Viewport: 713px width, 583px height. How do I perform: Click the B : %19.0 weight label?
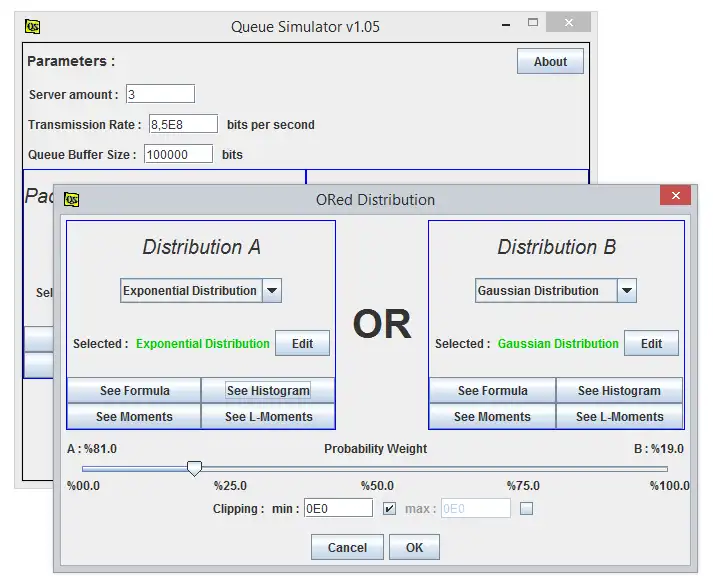pyautogui.click(x=659, y=449)
